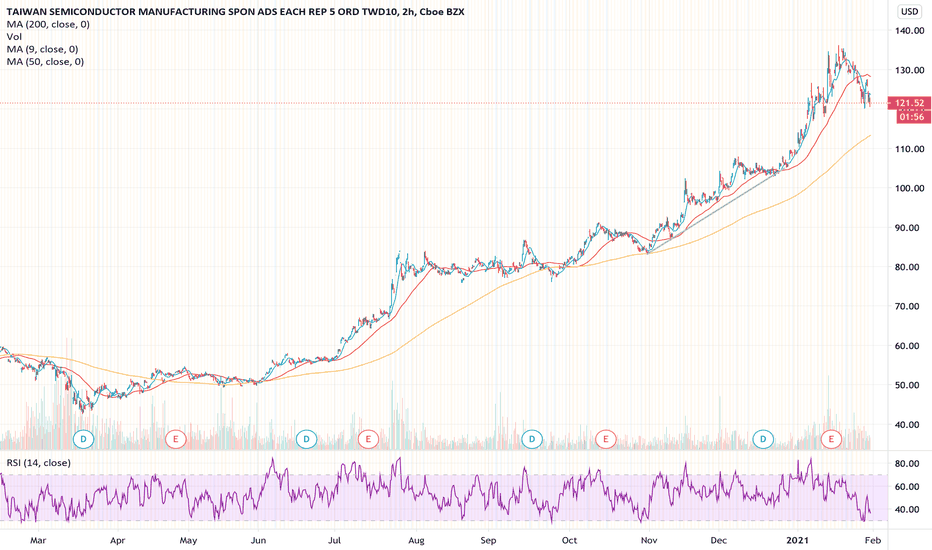Click the Sep label on time axis
This screenshot has height=550, width=932.
click(x=488, y=540)
